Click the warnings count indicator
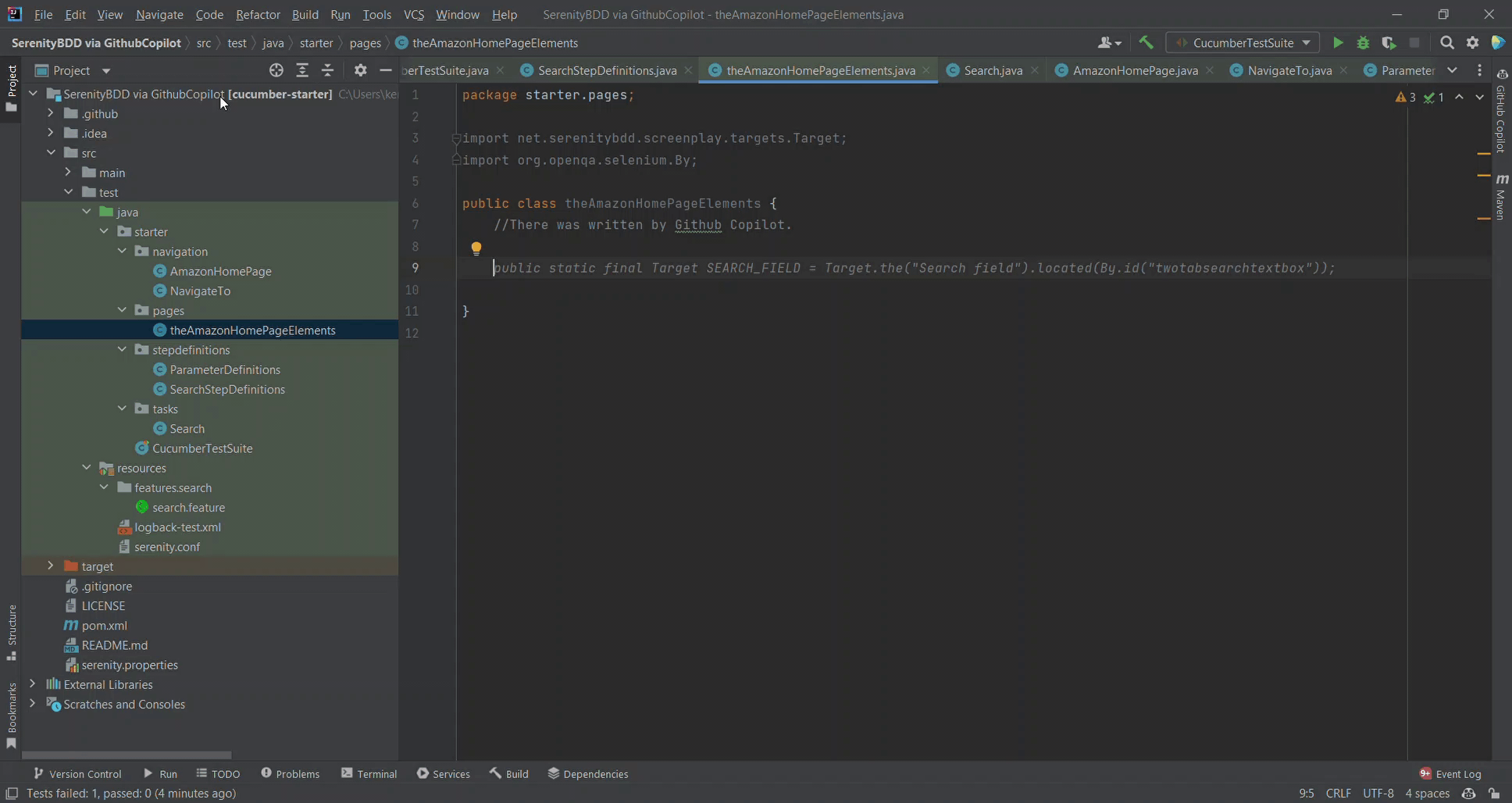Viewport: 1512px width, 803px height. pos(1406,98)
